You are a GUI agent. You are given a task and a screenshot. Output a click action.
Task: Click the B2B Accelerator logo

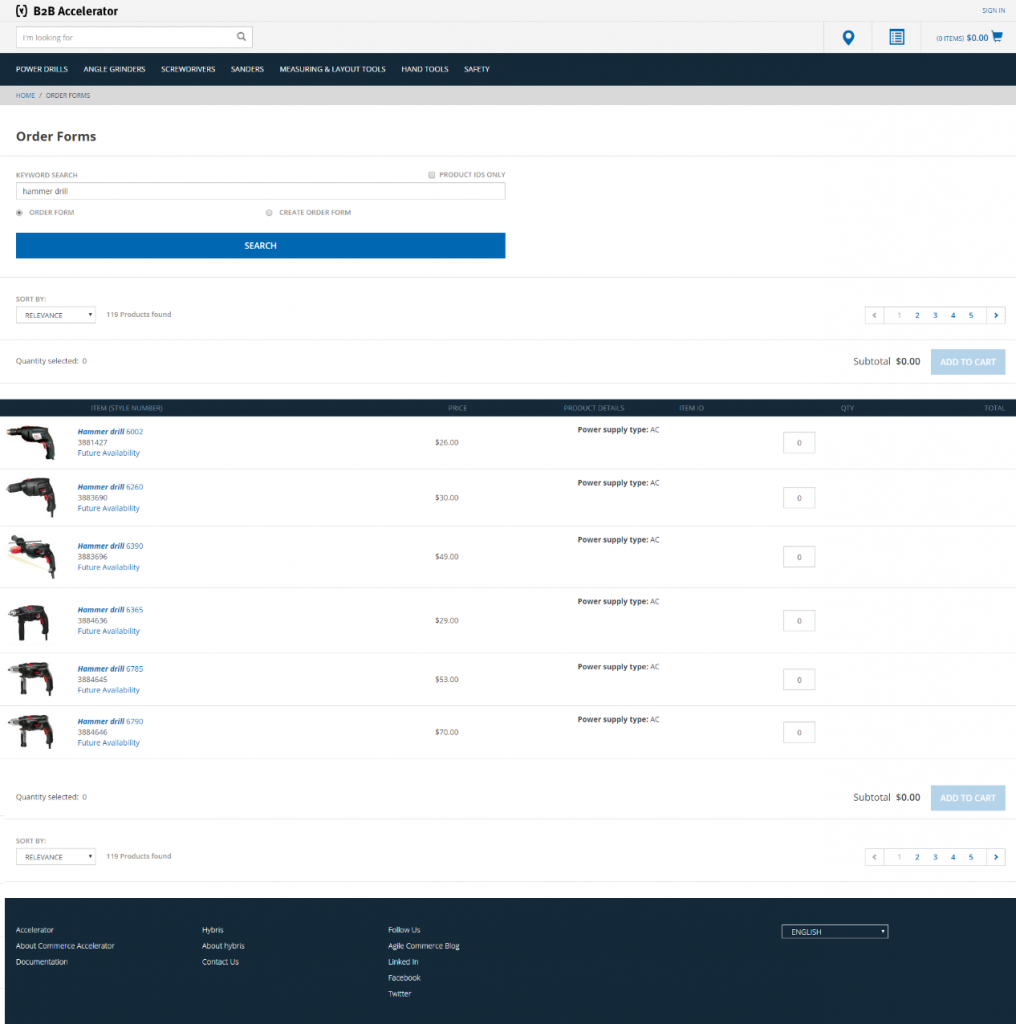[67, 11]
